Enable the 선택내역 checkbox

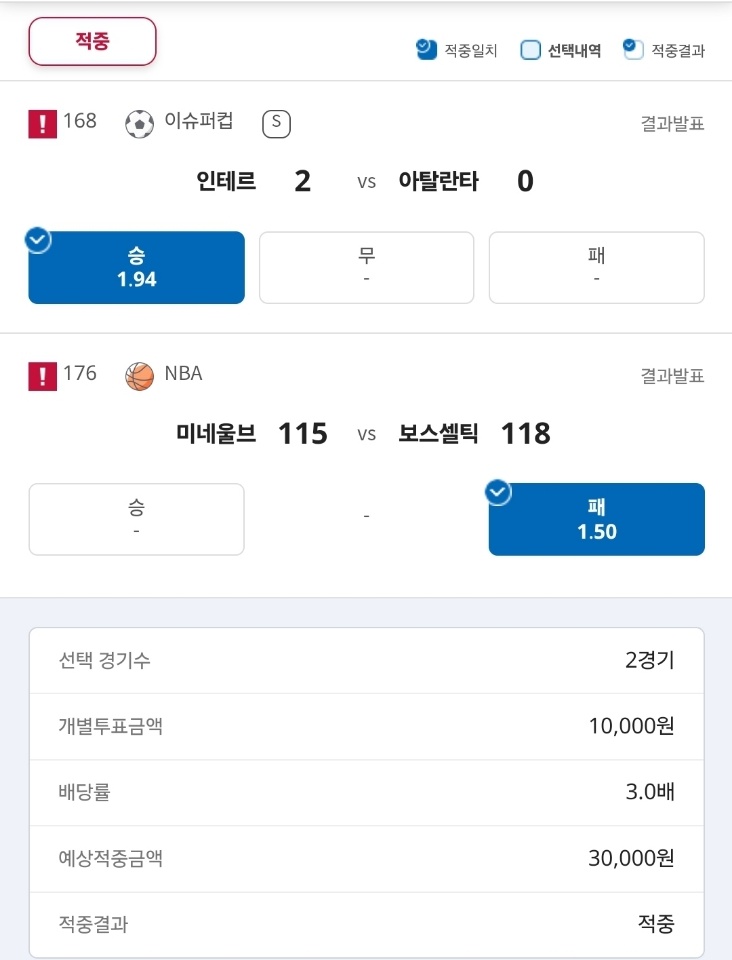[x=530, y=50]
